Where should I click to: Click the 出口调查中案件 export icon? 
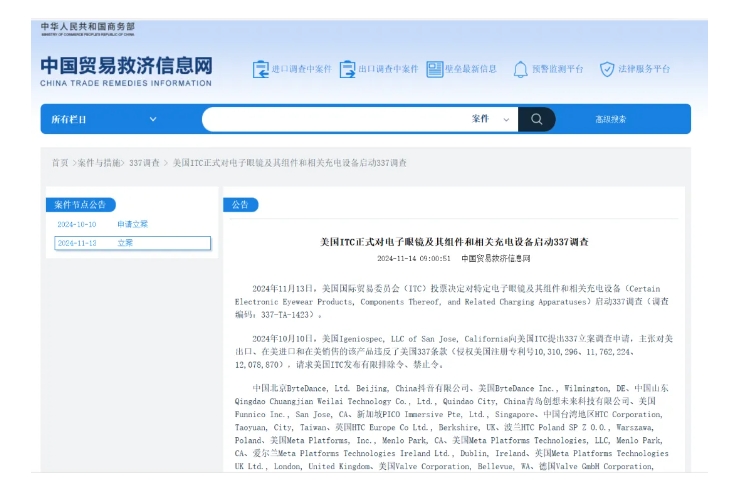[x=347, y=69]
